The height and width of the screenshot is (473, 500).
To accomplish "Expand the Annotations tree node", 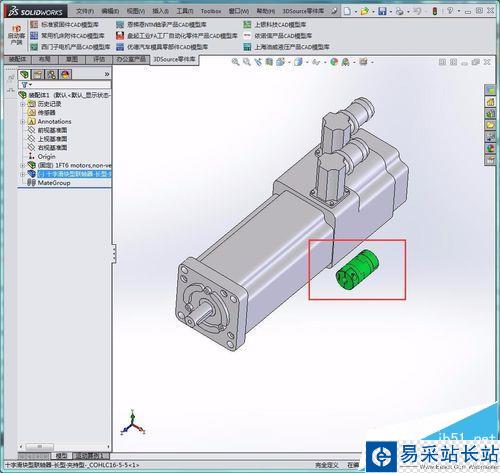I will (x=23, y=121).
